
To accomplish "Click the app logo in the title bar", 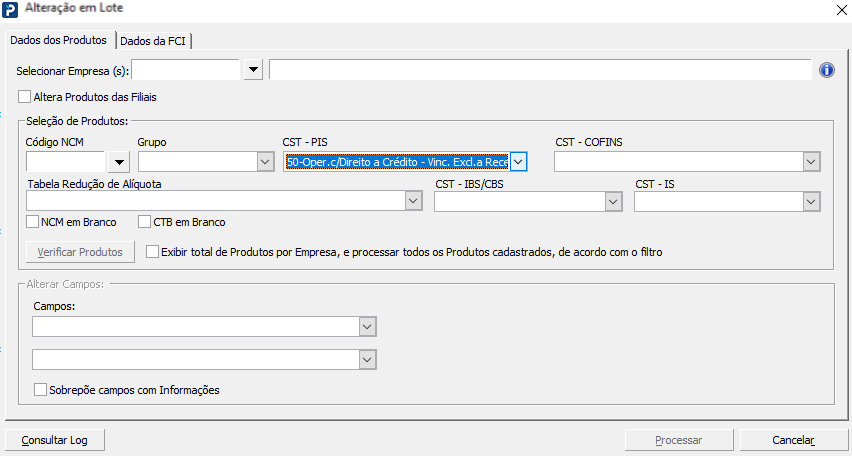I will click(10, 10).
